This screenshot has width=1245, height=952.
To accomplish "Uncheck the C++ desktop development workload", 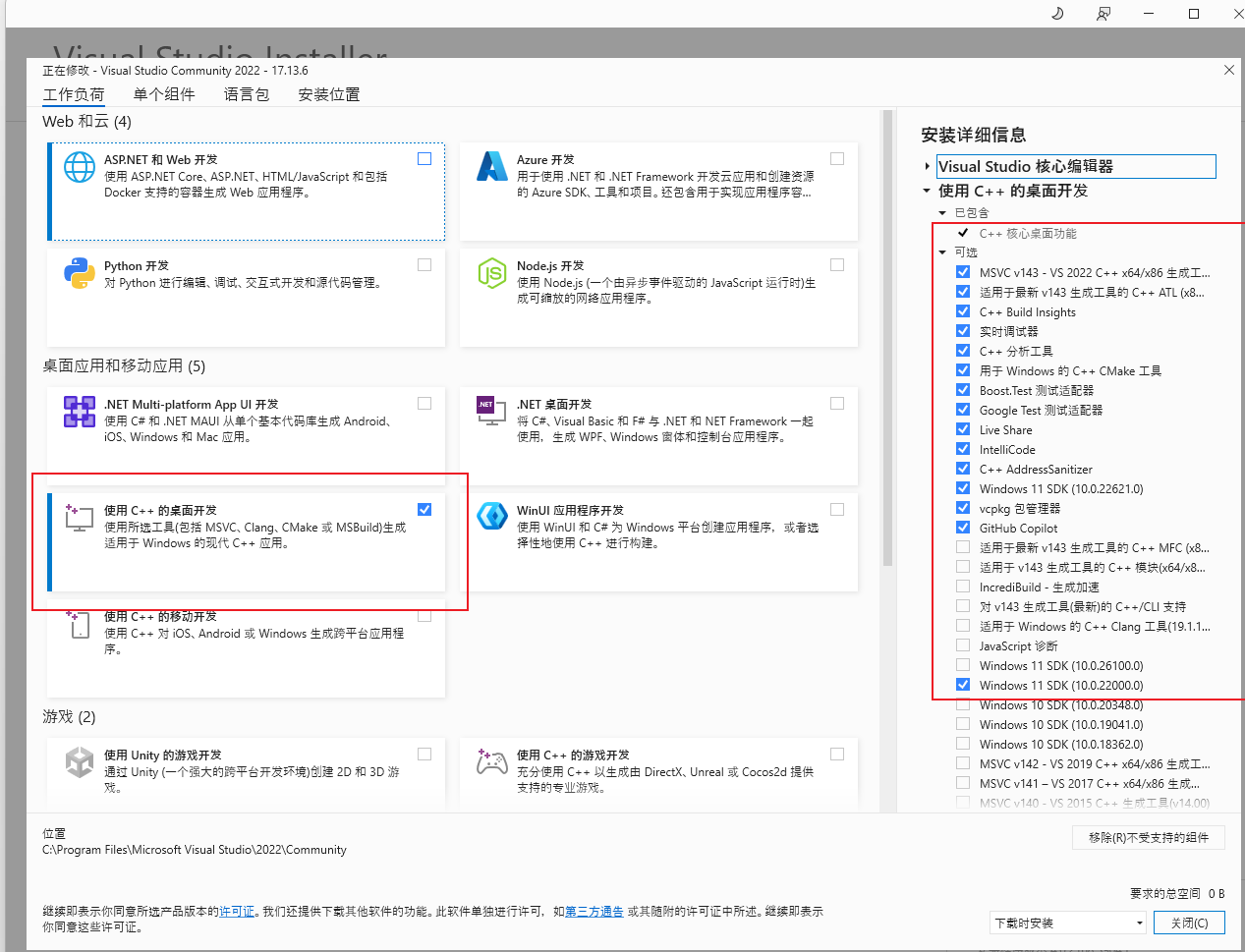I will click(x=424, y=509).
